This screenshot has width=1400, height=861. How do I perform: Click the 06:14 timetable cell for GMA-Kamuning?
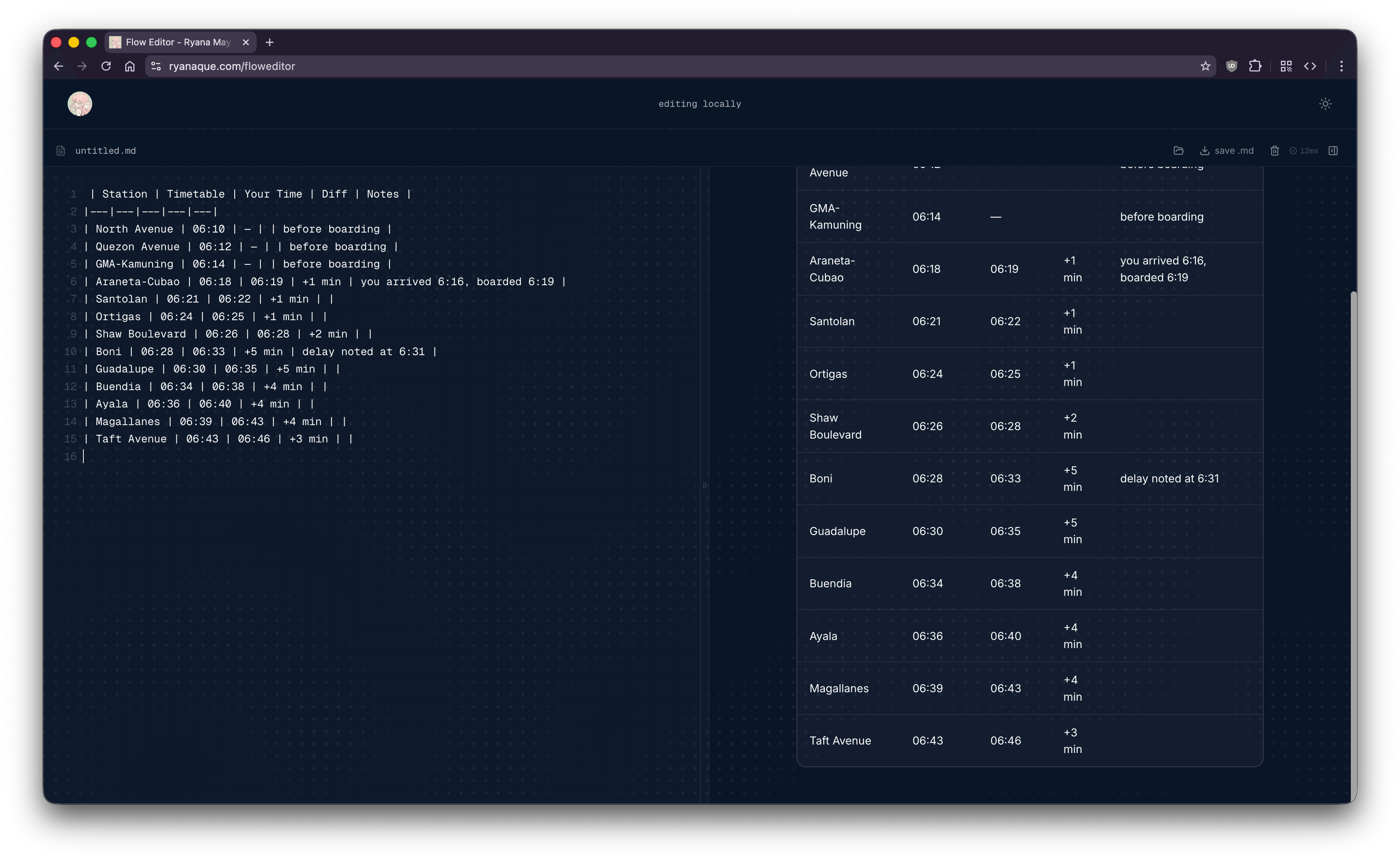click(926, 216)
